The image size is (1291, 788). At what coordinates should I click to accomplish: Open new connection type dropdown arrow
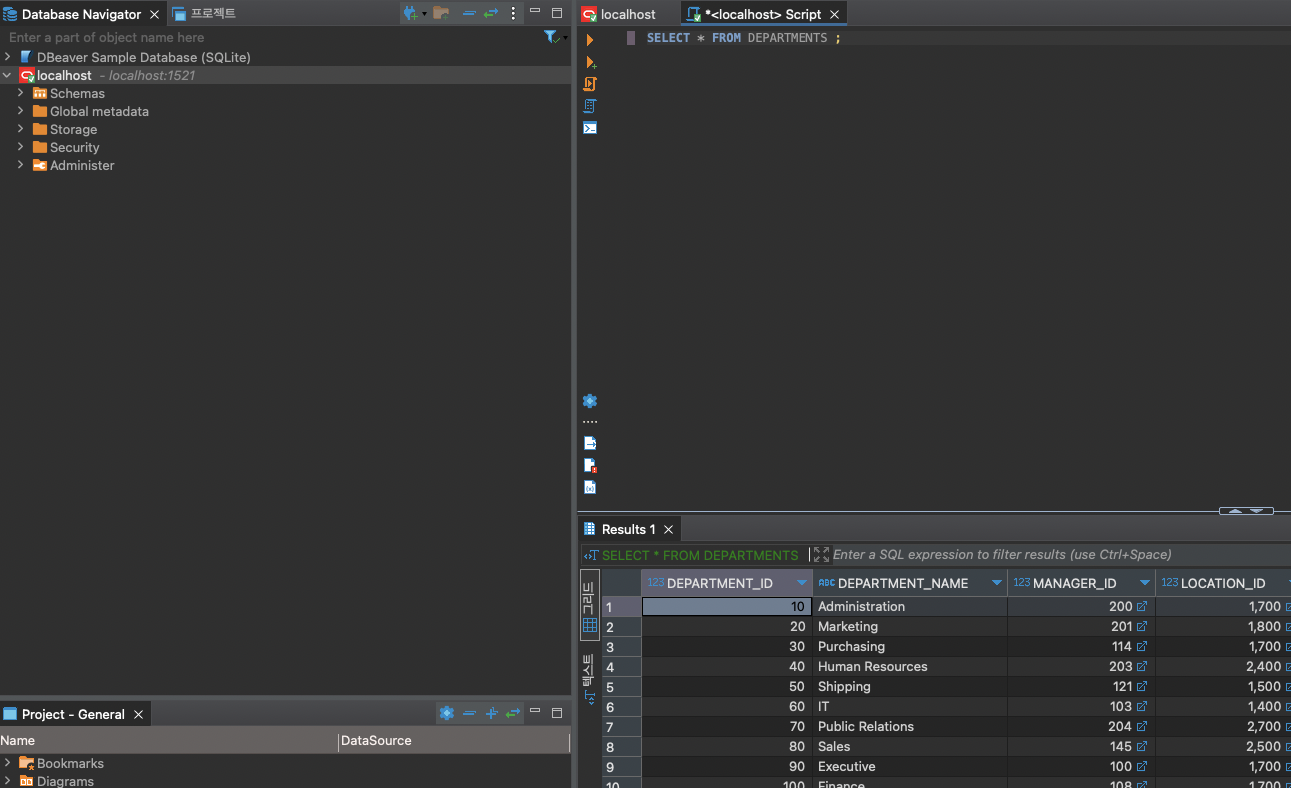[424, 14]
